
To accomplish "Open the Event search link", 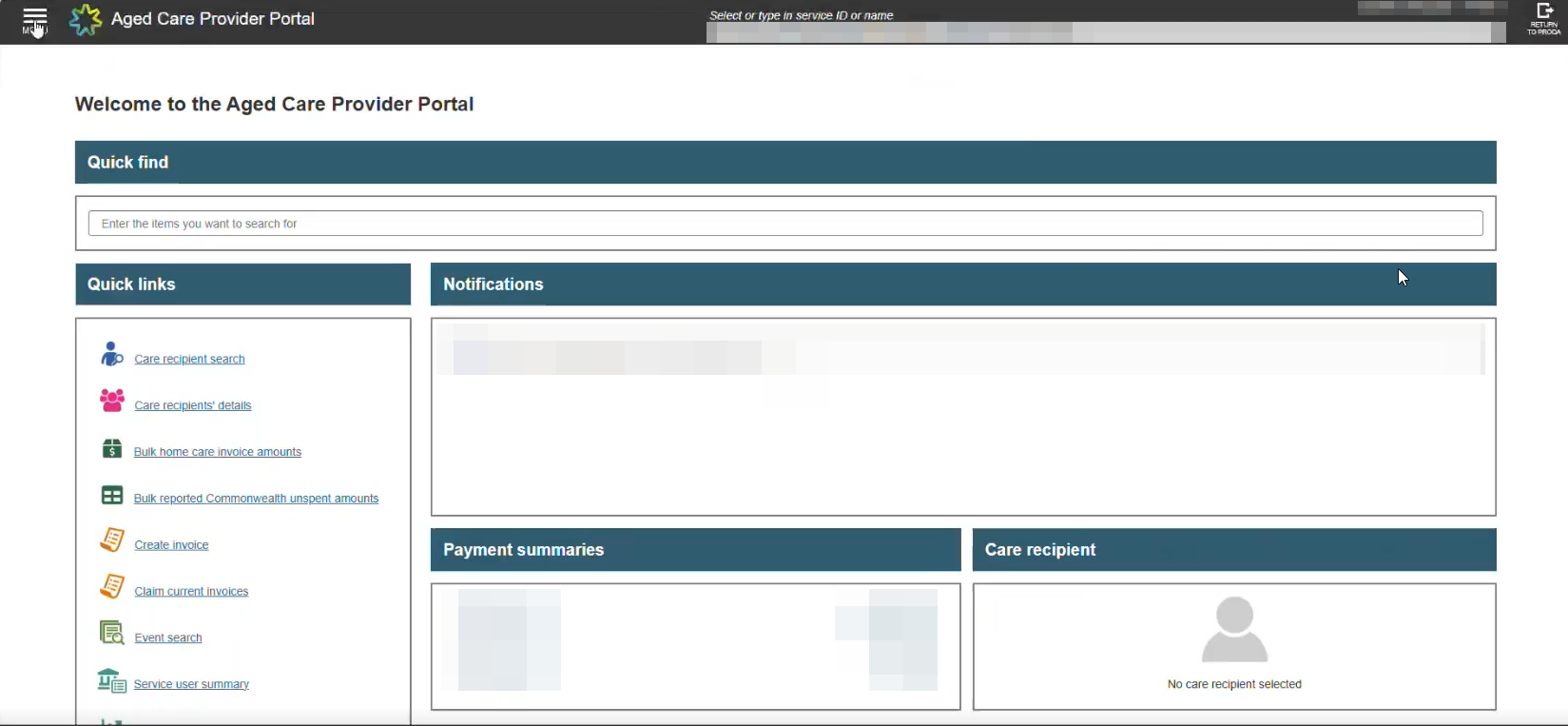I will [x=168, y=638].
